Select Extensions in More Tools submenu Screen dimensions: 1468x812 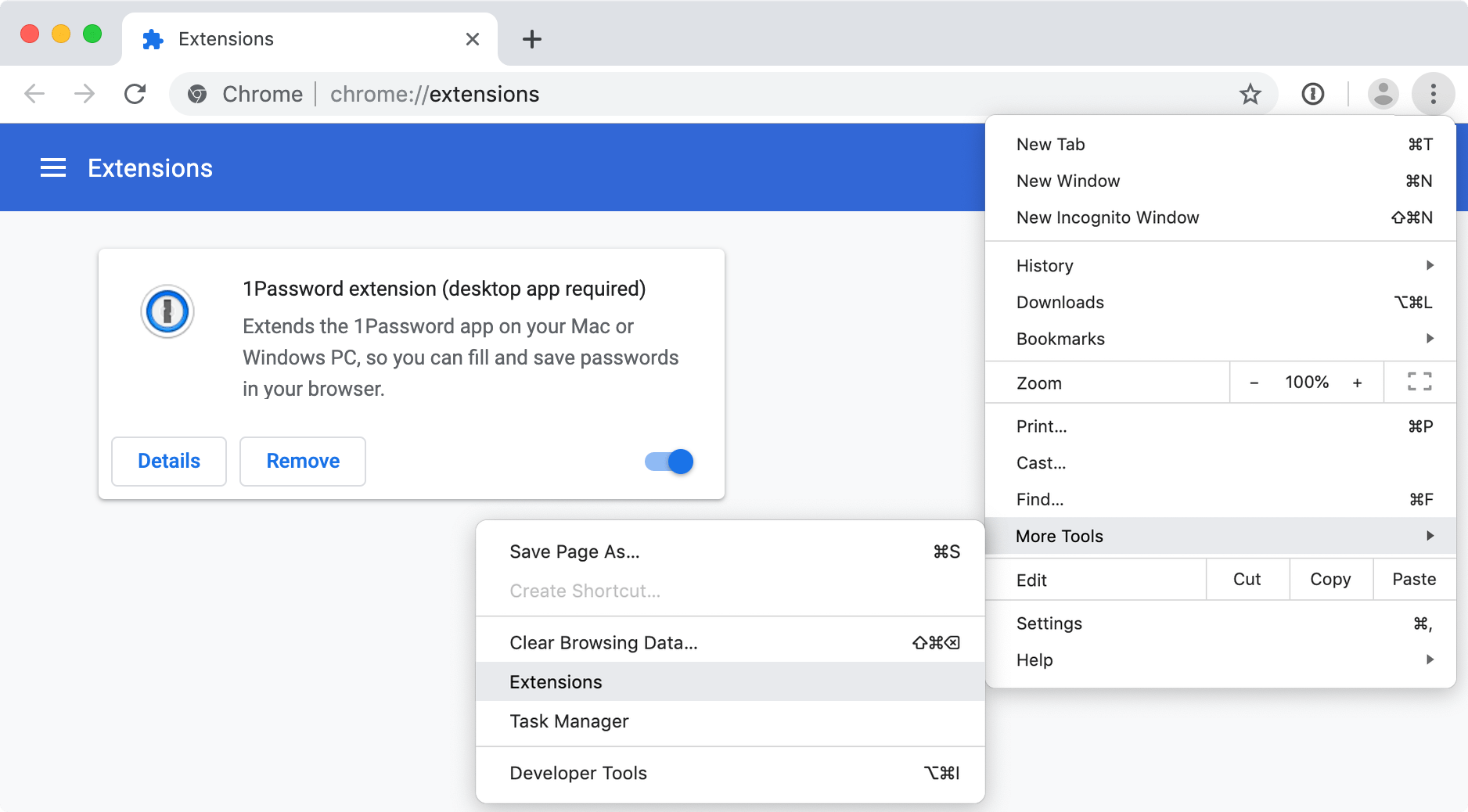[x=730, y=681]
